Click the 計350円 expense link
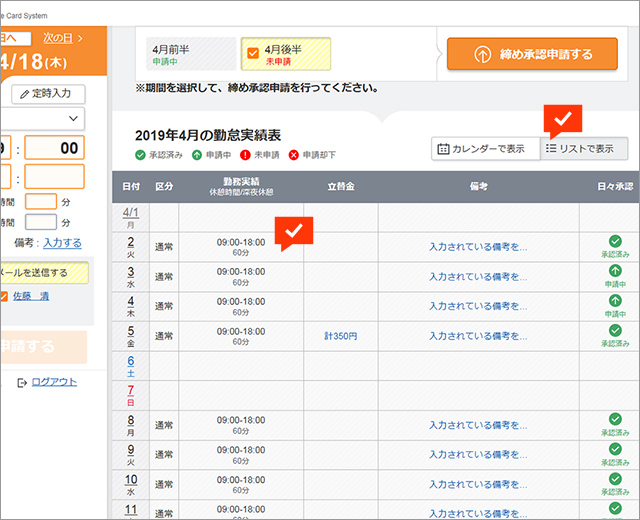 [x=340, y=336]
